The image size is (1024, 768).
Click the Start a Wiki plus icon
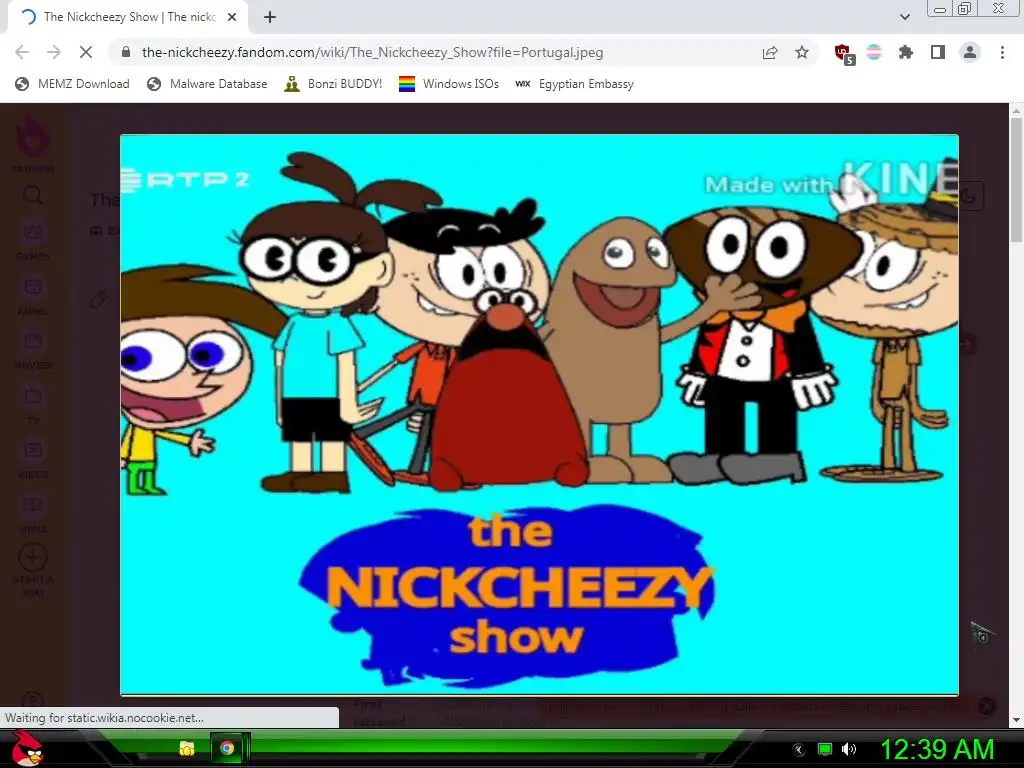click(33, 557)
